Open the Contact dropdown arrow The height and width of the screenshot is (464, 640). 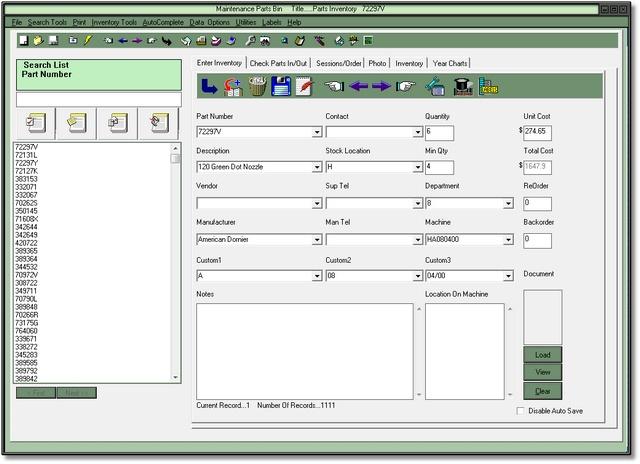click(417, 132)
